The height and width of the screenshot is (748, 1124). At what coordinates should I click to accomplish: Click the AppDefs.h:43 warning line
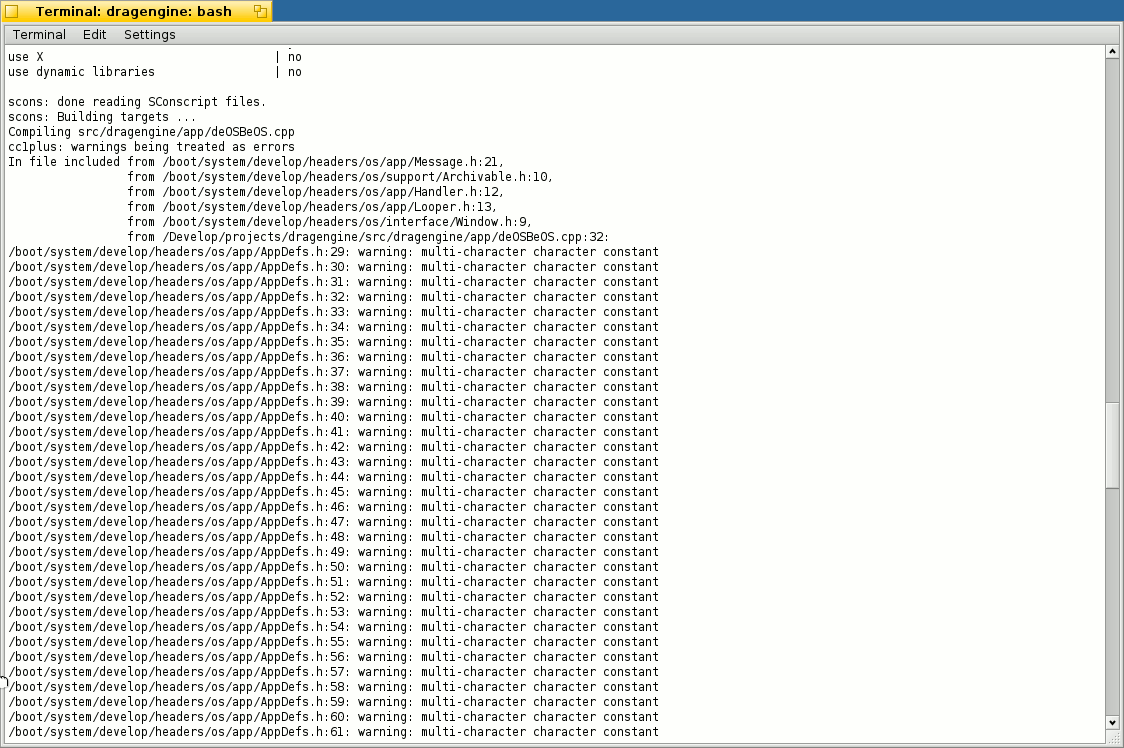333,463
